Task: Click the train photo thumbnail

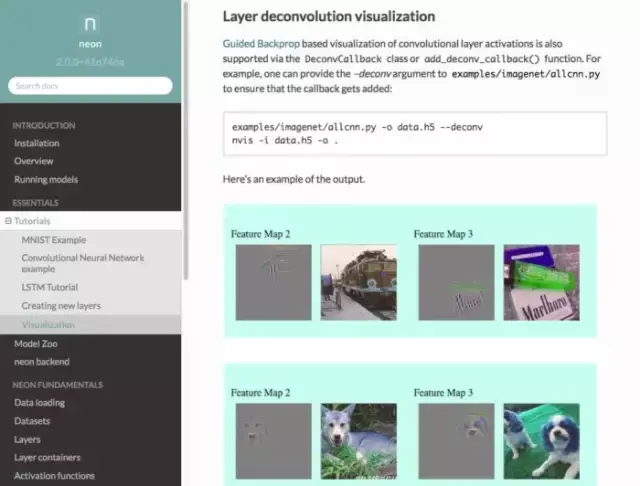Action: click(358, 282)
